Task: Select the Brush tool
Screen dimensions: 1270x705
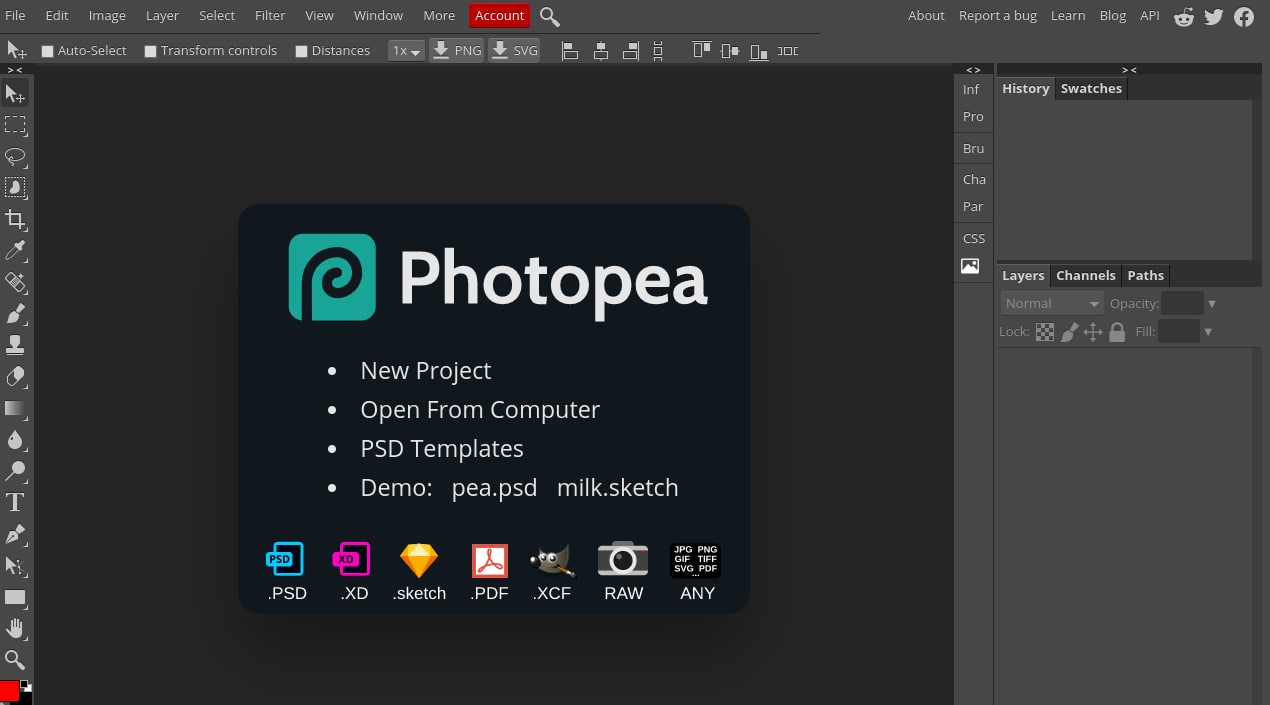Action: pyautogui.click(x=15, y=314)
